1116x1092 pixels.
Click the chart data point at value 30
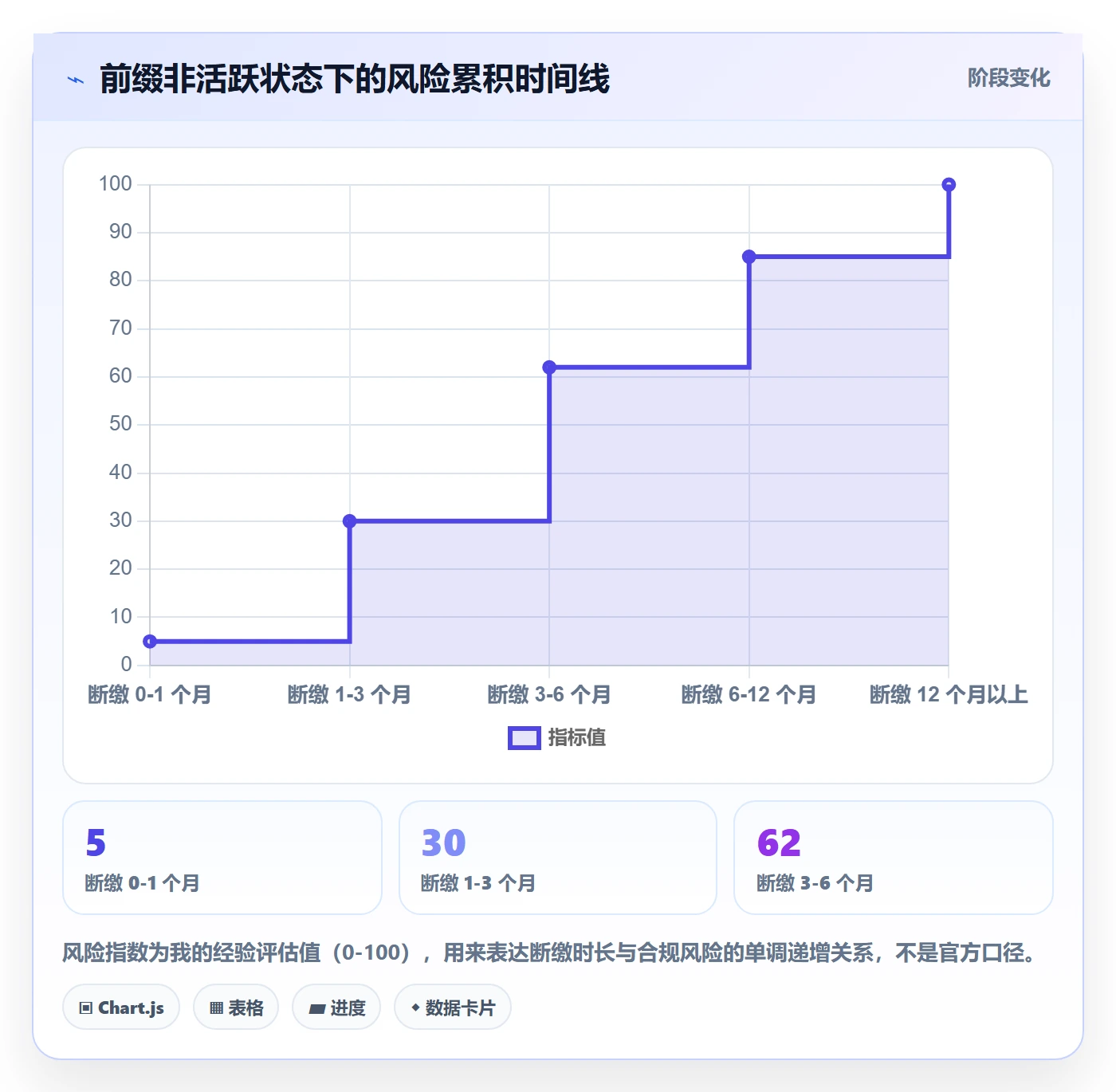[x=349, y=521]
